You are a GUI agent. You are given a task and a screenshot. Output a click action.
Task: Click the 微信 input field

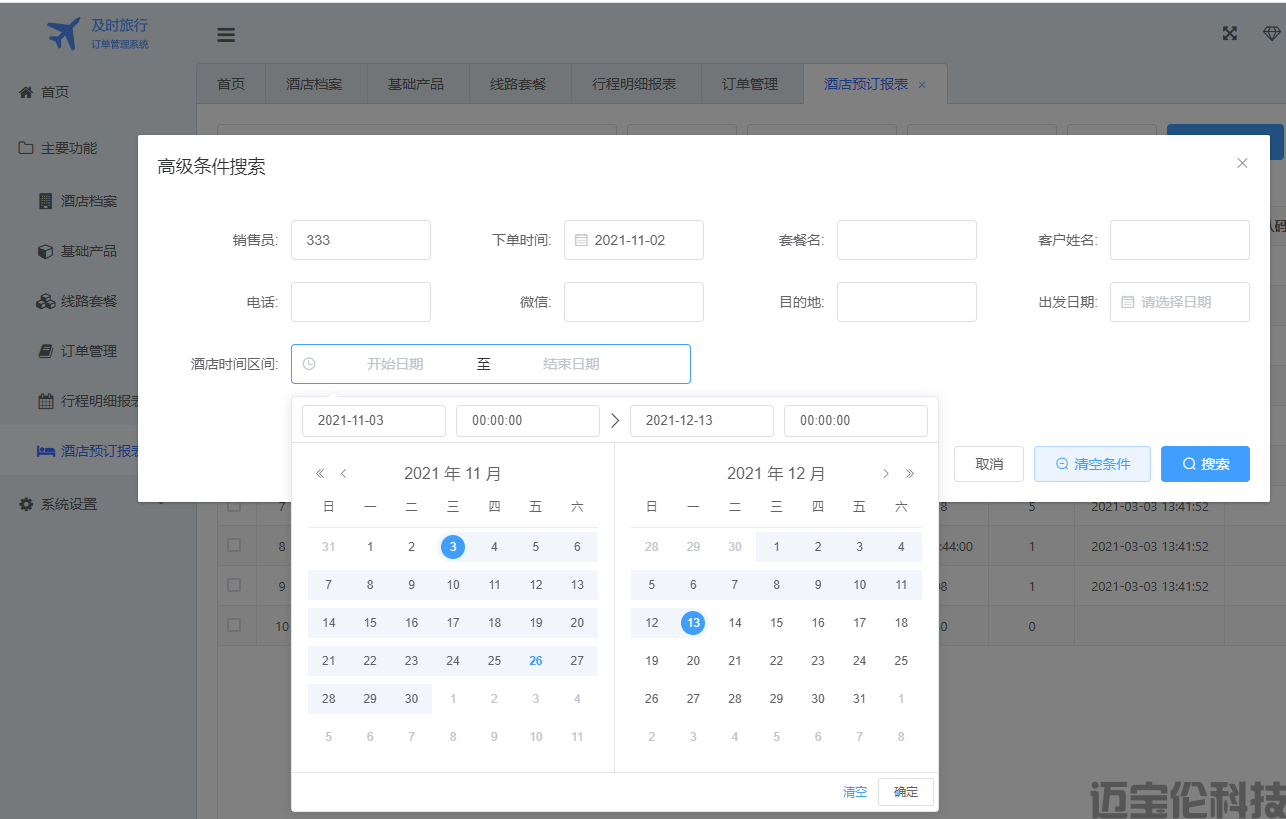[634, 302]
